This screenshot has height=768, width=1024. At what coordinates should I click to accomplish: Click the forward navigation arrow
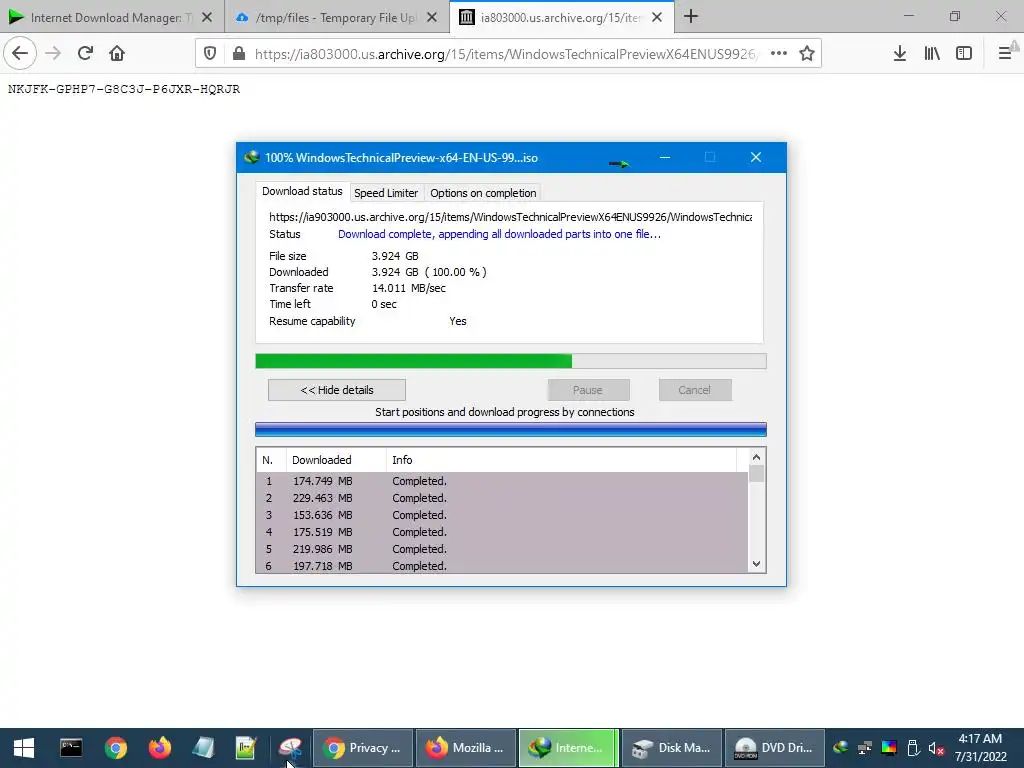pos(53,53)
